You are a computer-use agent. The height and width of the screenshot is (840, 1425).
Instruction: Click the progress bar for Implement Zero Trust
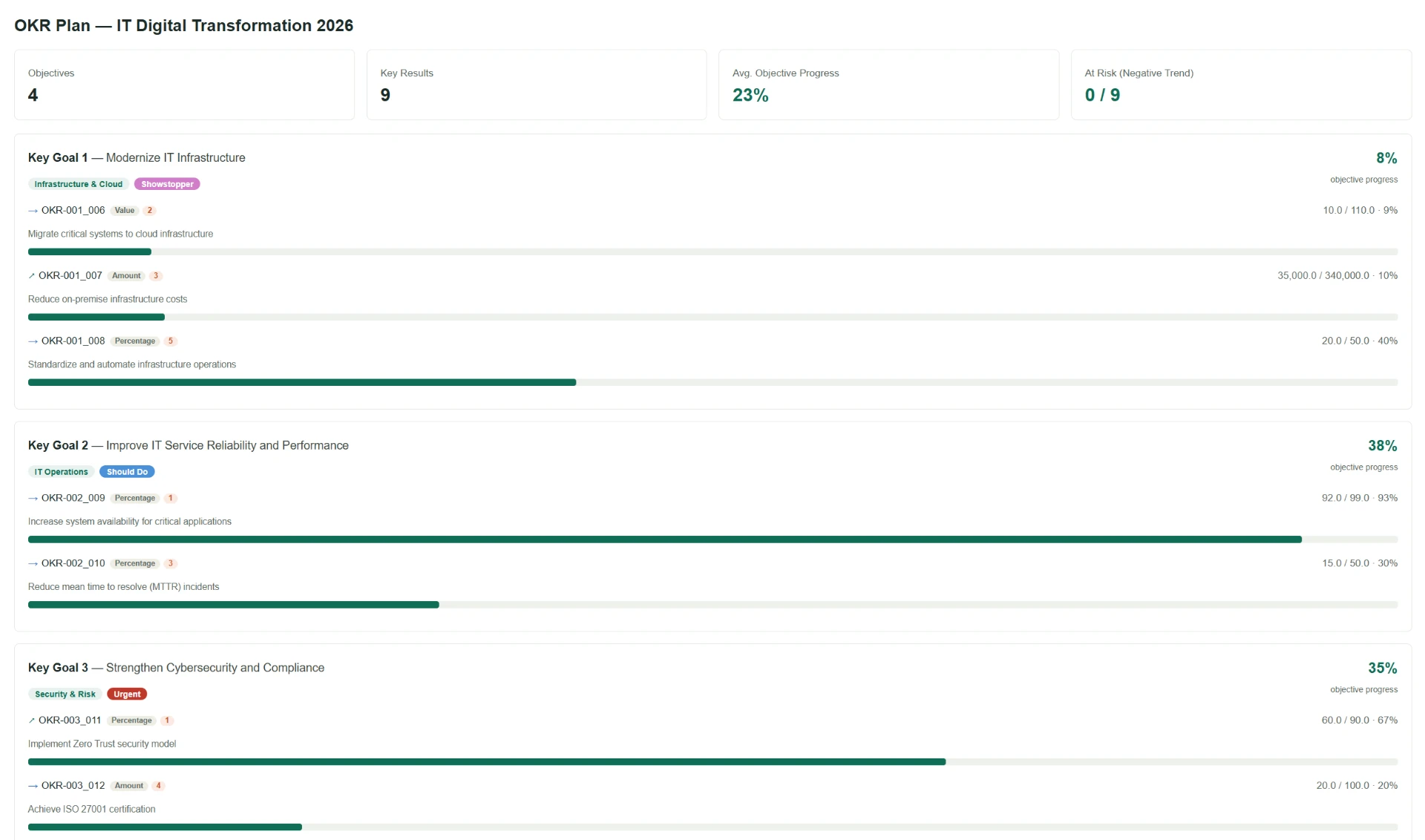712,762
